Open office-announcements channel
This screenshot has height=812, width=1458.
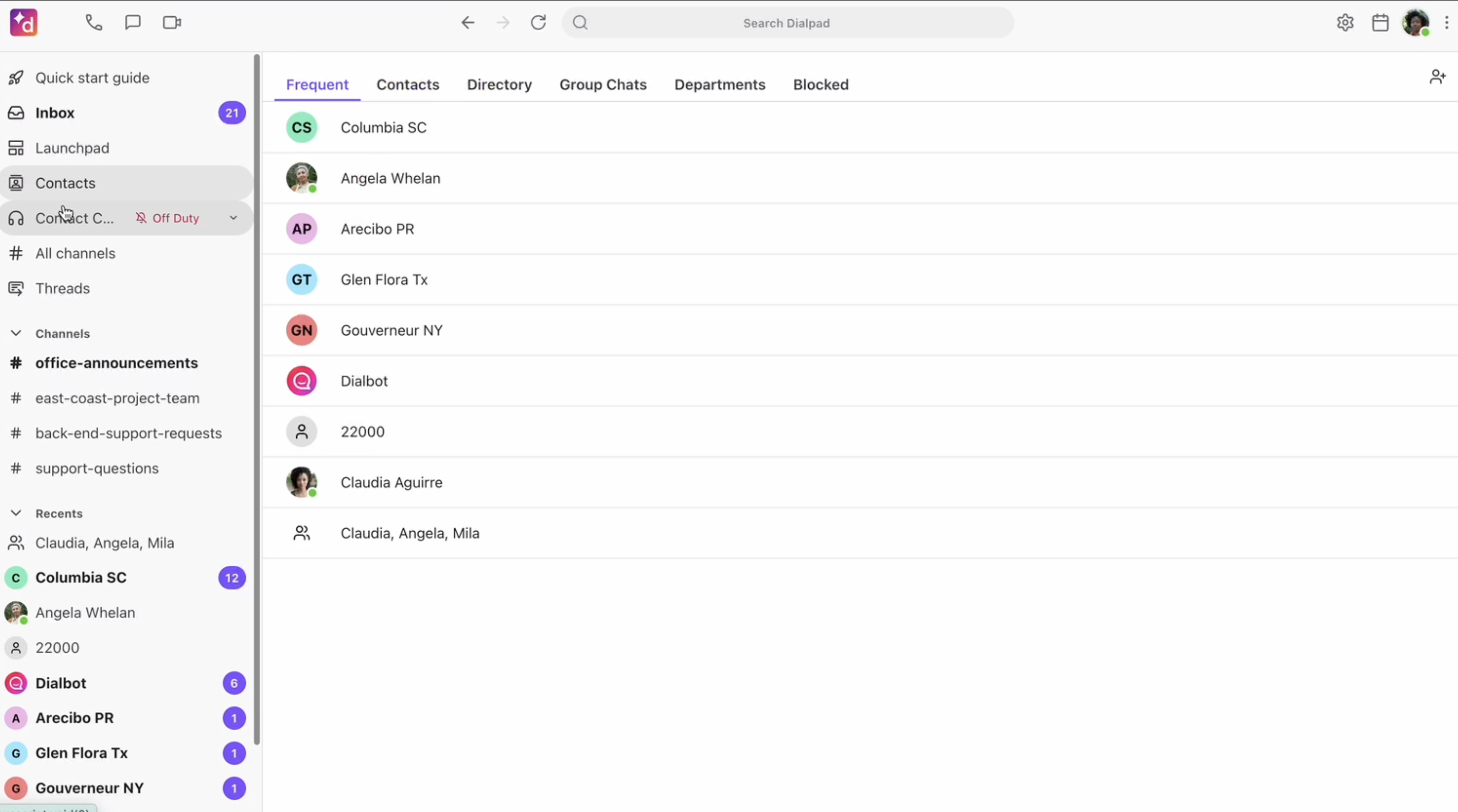coord(117,363)
